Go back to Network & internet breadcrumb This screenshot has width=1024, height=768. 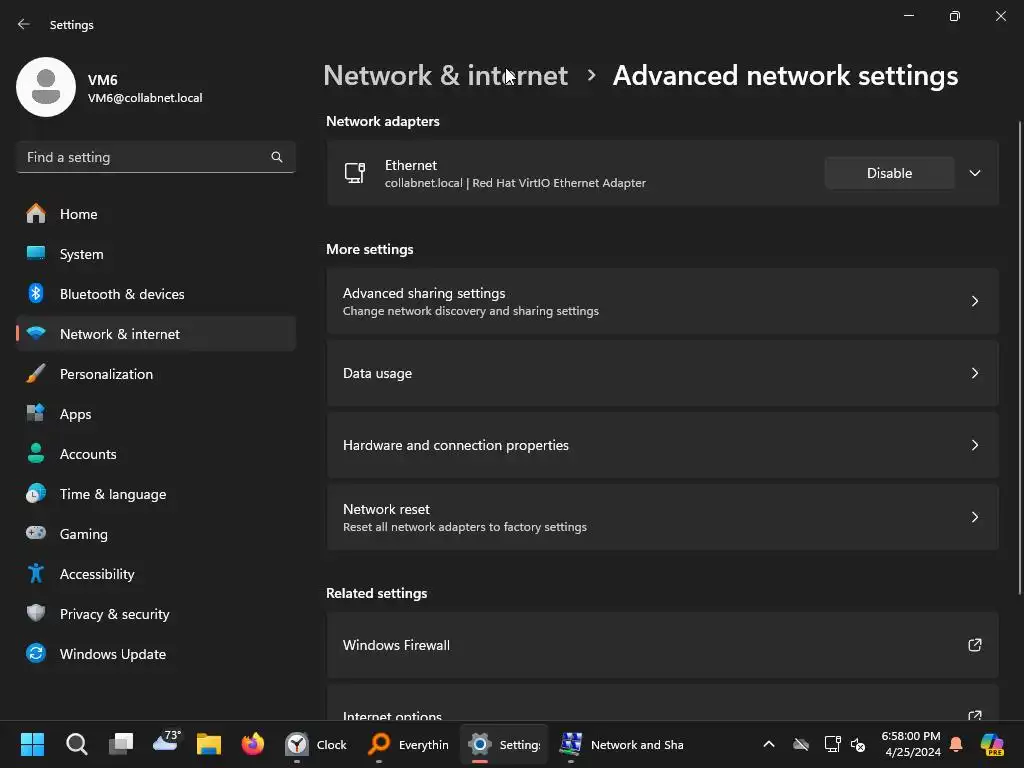click(x=445, y=76)
